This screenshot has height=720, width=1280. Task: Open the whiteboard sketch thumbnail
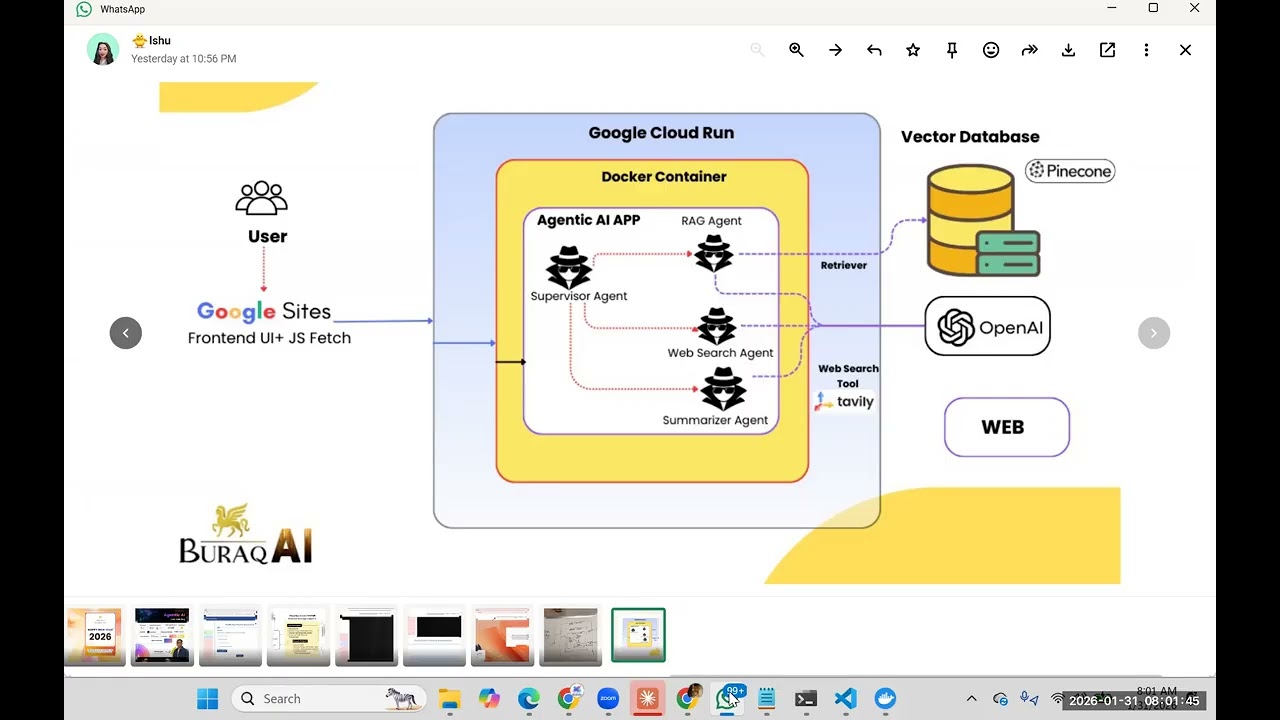pyautogui.click(x=570, y=636)
